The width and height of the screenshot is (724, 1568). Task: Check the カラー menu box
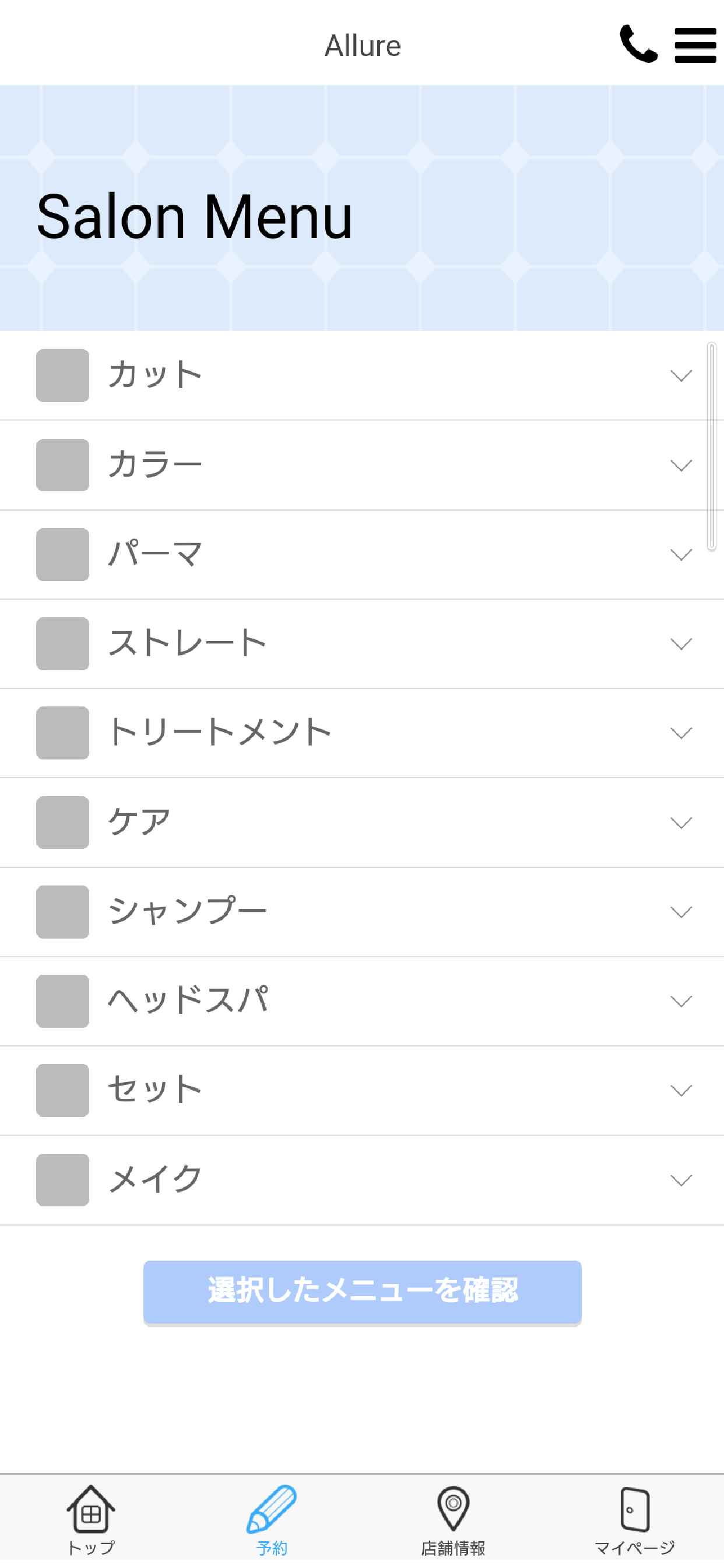pyautogui.click(x=63, y=465)
